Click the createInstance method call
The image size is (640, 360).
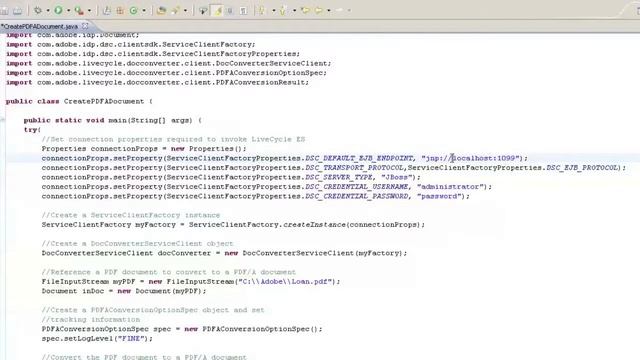click(x=314, y=224)
